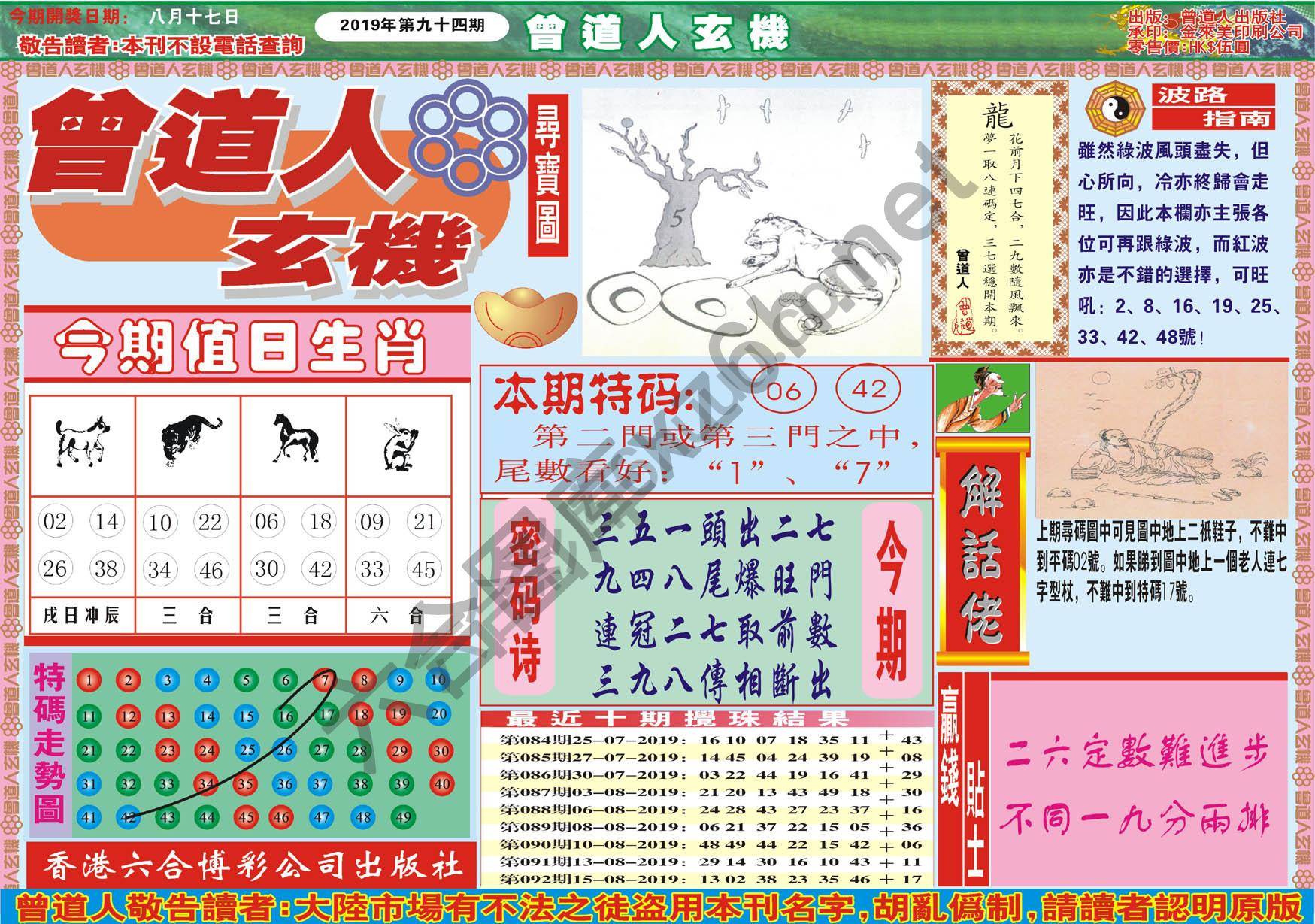Click circled 06 next to 本期特码

pos(784,390)
